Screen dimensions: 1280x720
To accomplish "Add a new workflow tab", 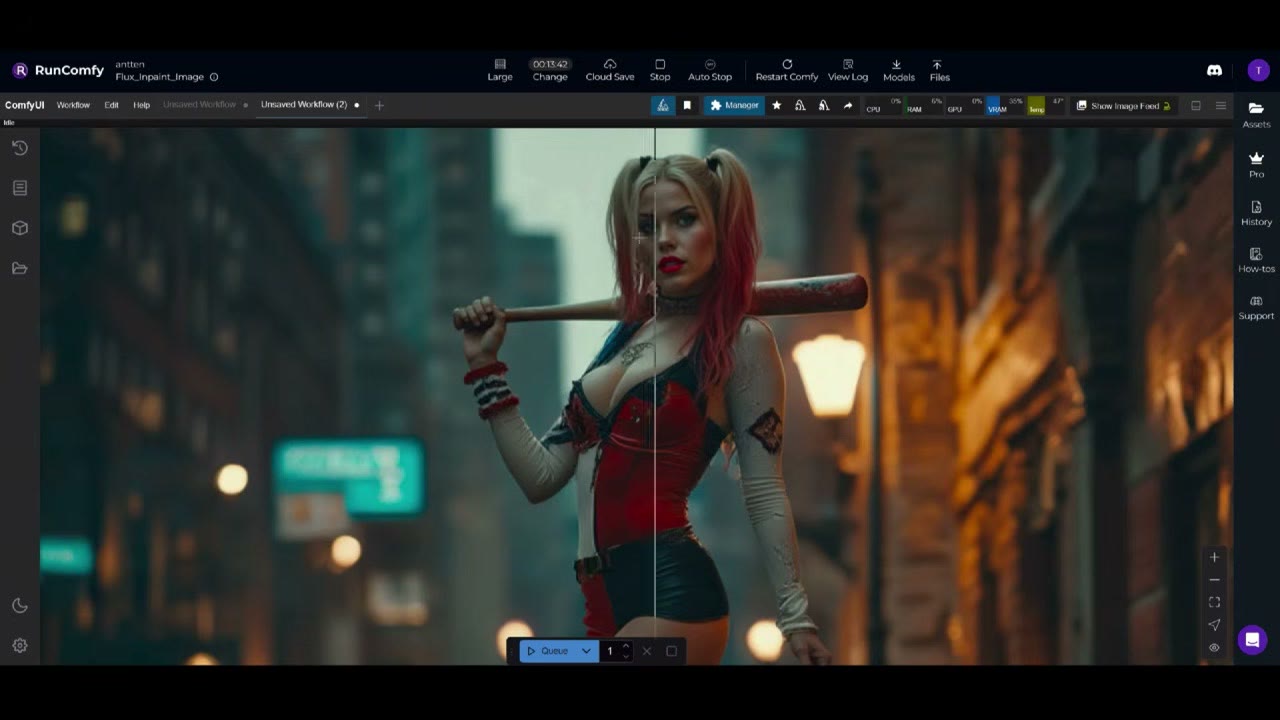I will click(x=379, y=105).
